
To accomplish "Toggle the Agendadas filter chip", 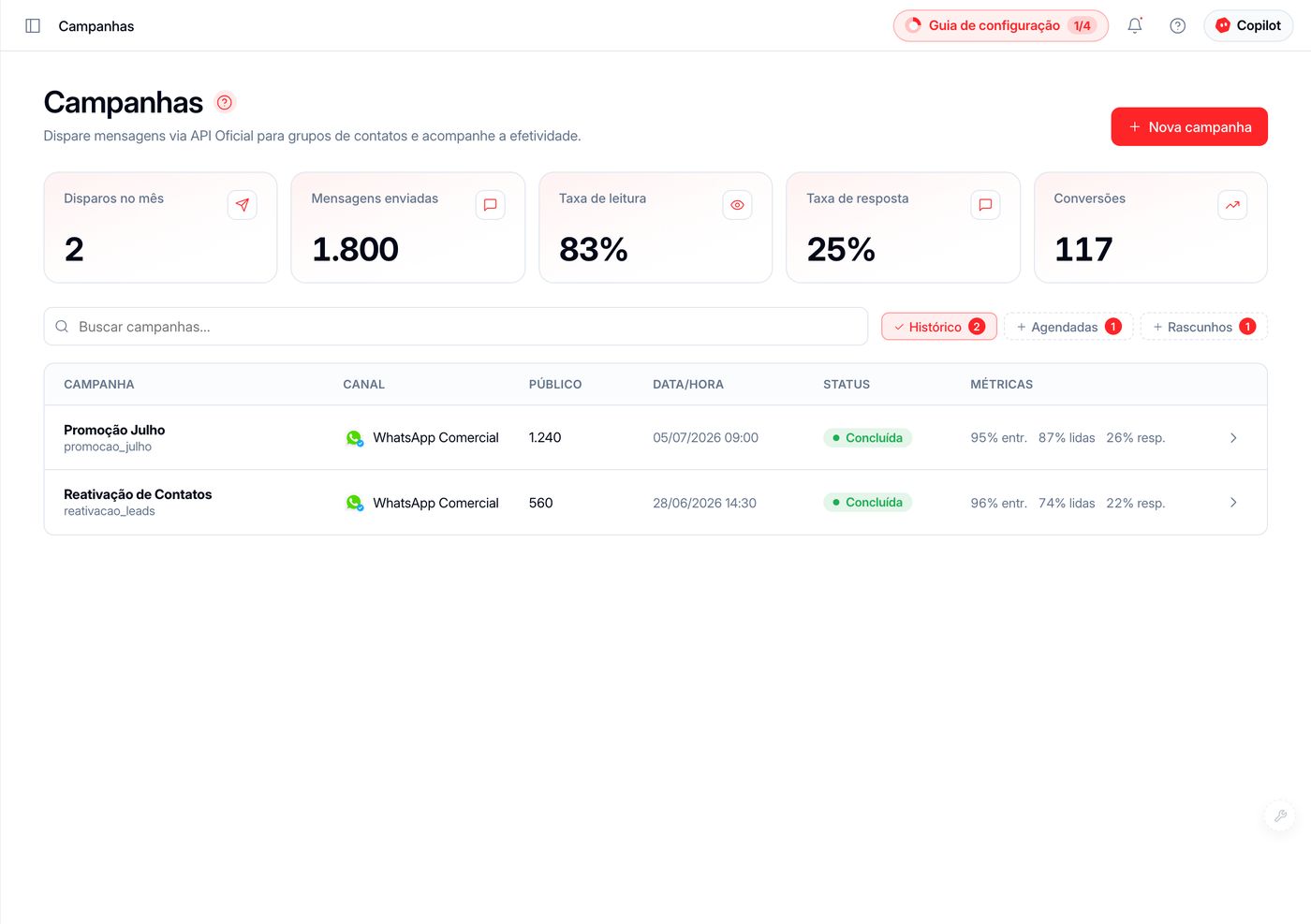I will tap(1068, 327).
